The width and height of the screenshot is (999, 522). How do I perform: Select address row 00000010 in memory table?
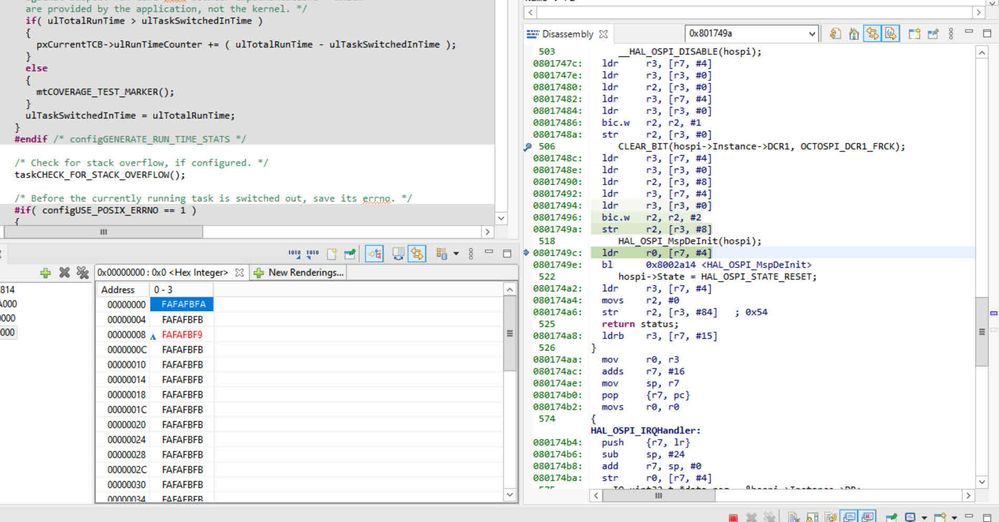(127, 365)
